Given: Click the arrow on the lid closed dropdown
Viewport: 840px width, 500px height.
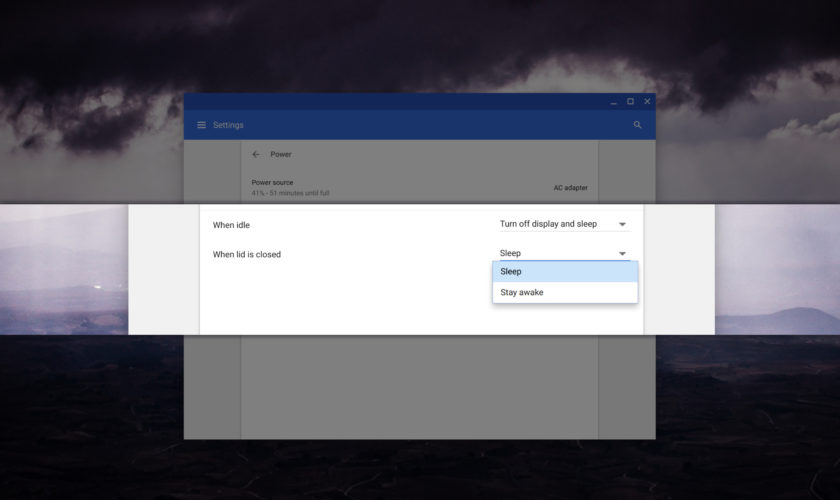Looking at the screenshot, I should point(622,254).
